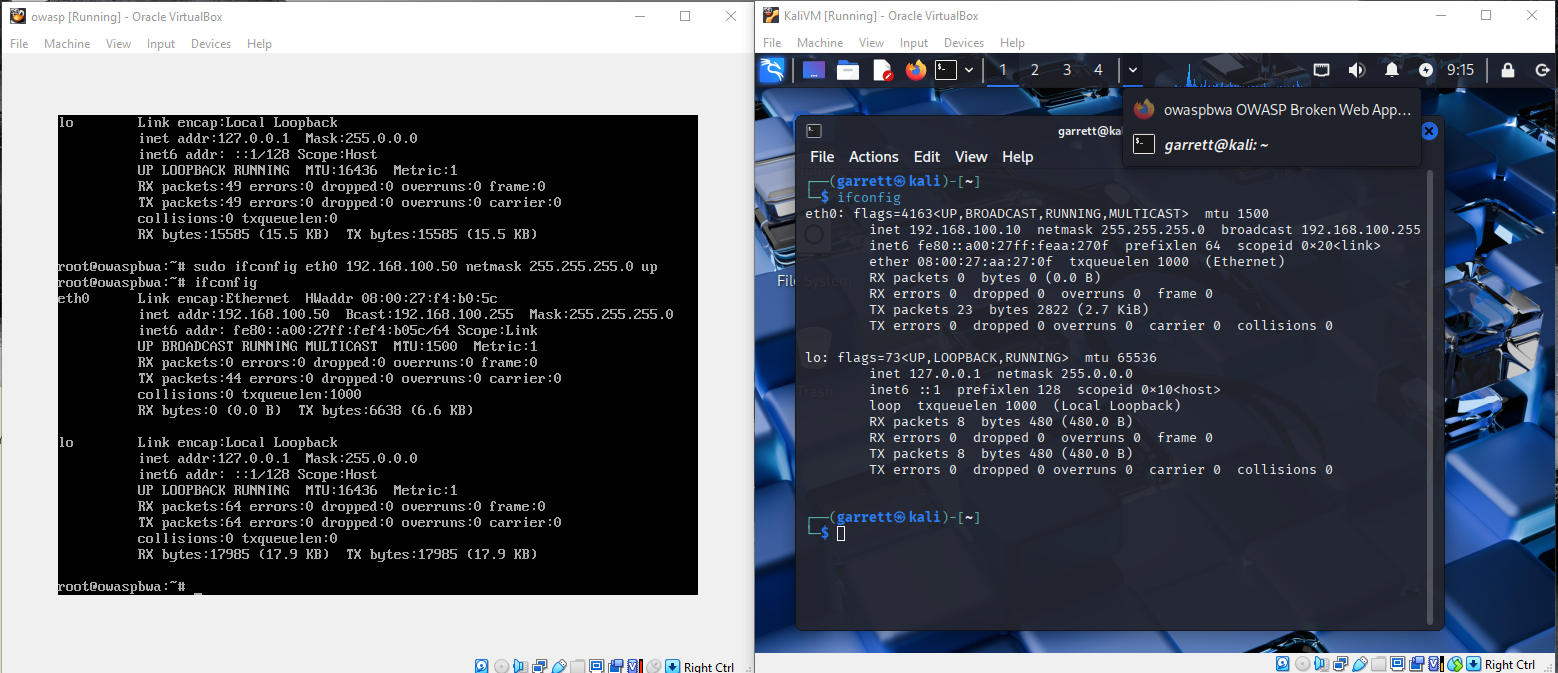Click the network adapter icon in KaliVM status bar
Screen dimensions: 1558x673
1340,664
